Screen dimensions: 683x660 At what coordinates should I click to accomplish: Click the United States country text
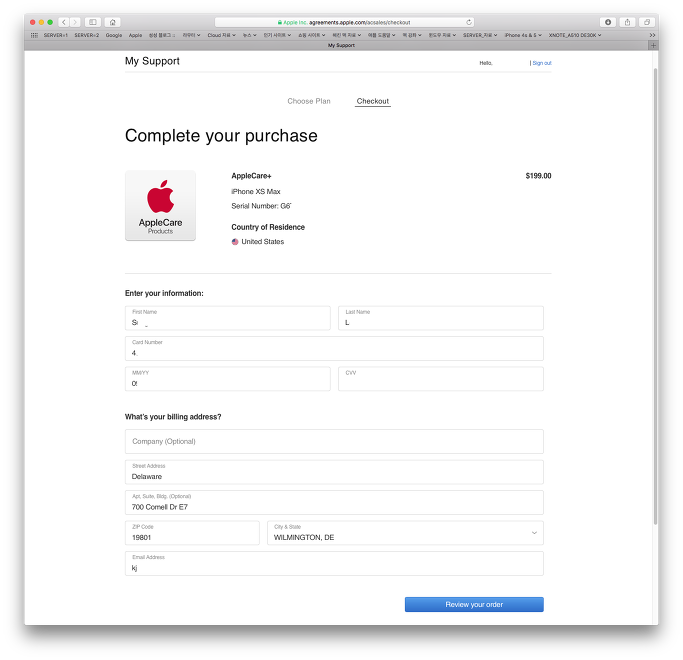(263, 242)
